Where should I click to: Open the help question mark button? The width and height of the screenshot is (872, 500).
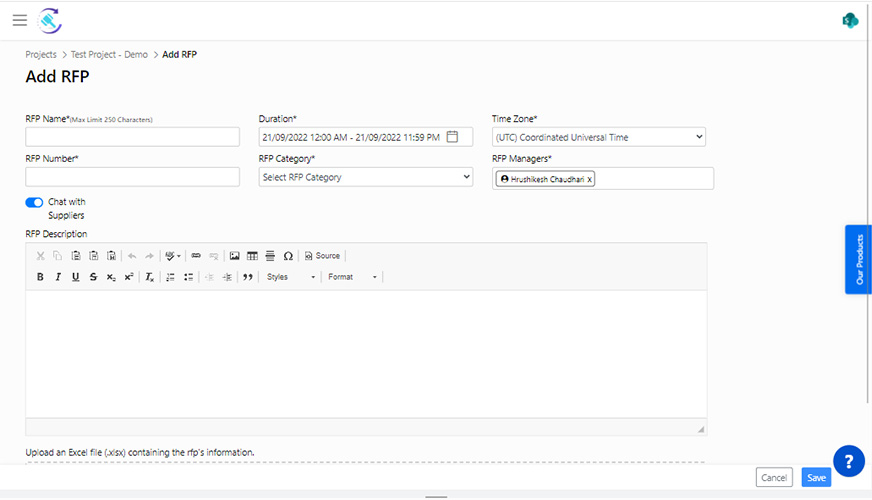(849, 461)
